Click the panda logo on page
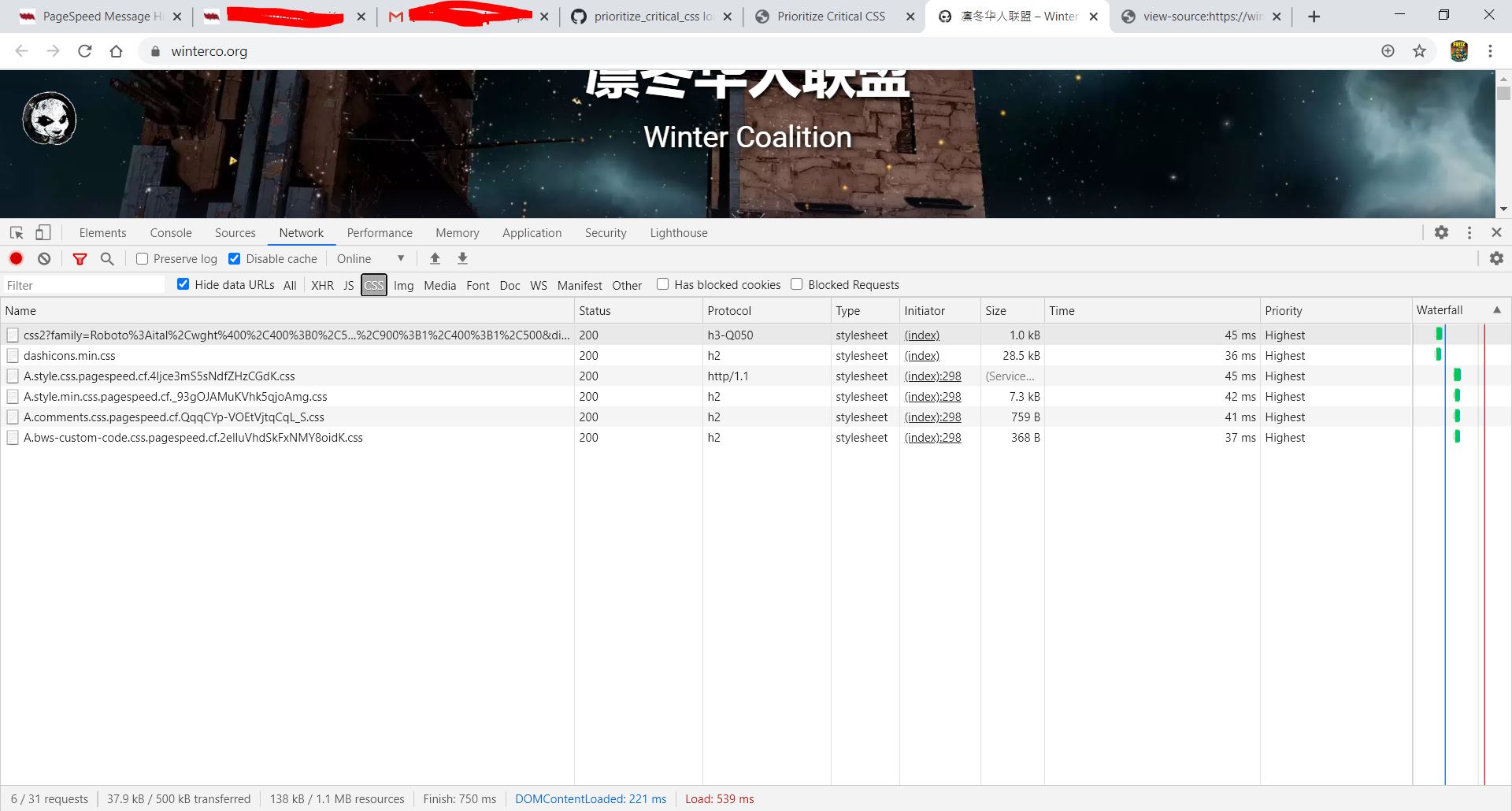The height and width of the screenshot is (811, 1512). click(x=50, y=118)
